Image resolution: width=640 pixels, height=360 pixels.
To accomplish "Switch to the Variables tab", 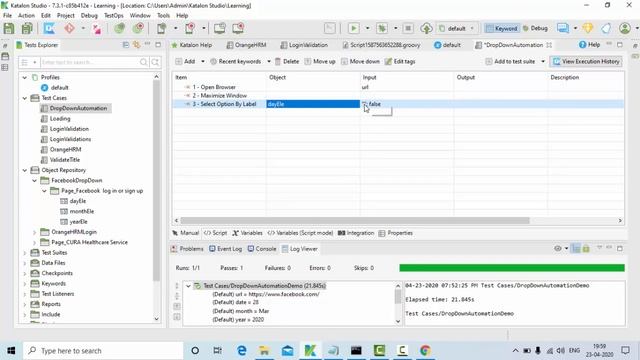I will 247,233.
